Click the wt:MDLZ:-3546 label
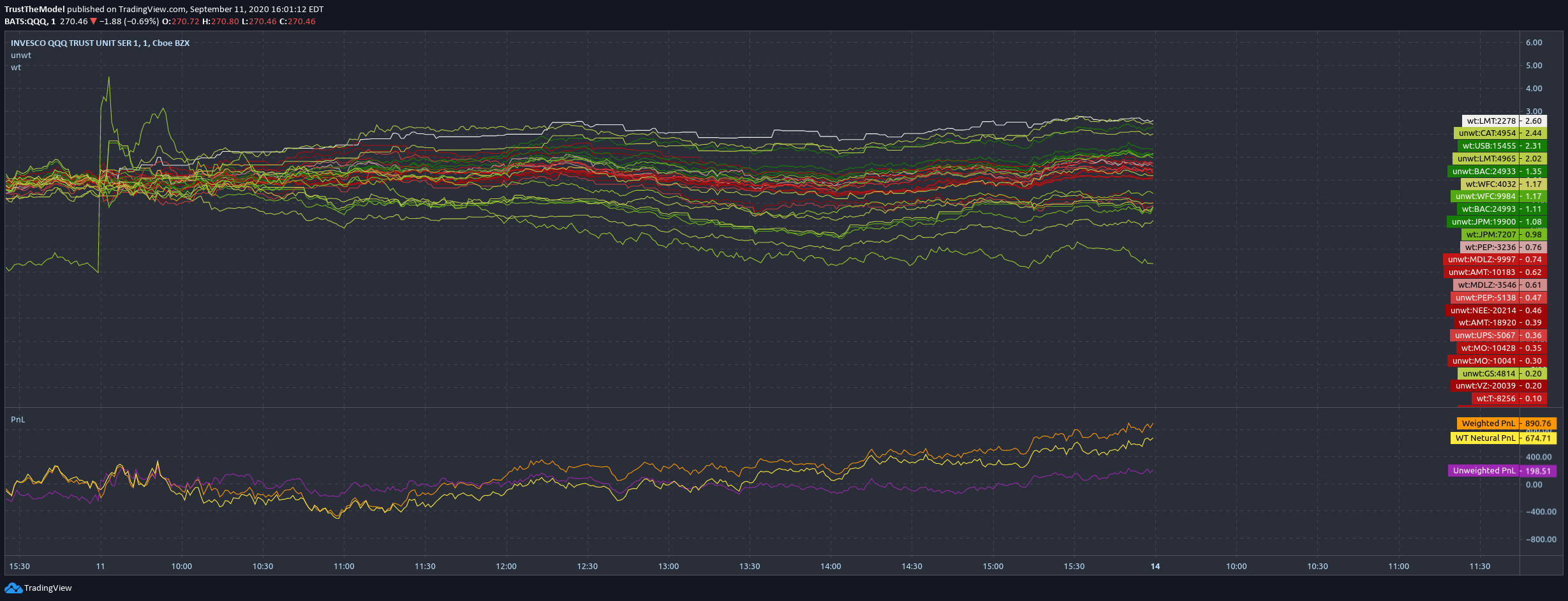The height and width of the screenshot is (601, 1568). [1486, 285]
